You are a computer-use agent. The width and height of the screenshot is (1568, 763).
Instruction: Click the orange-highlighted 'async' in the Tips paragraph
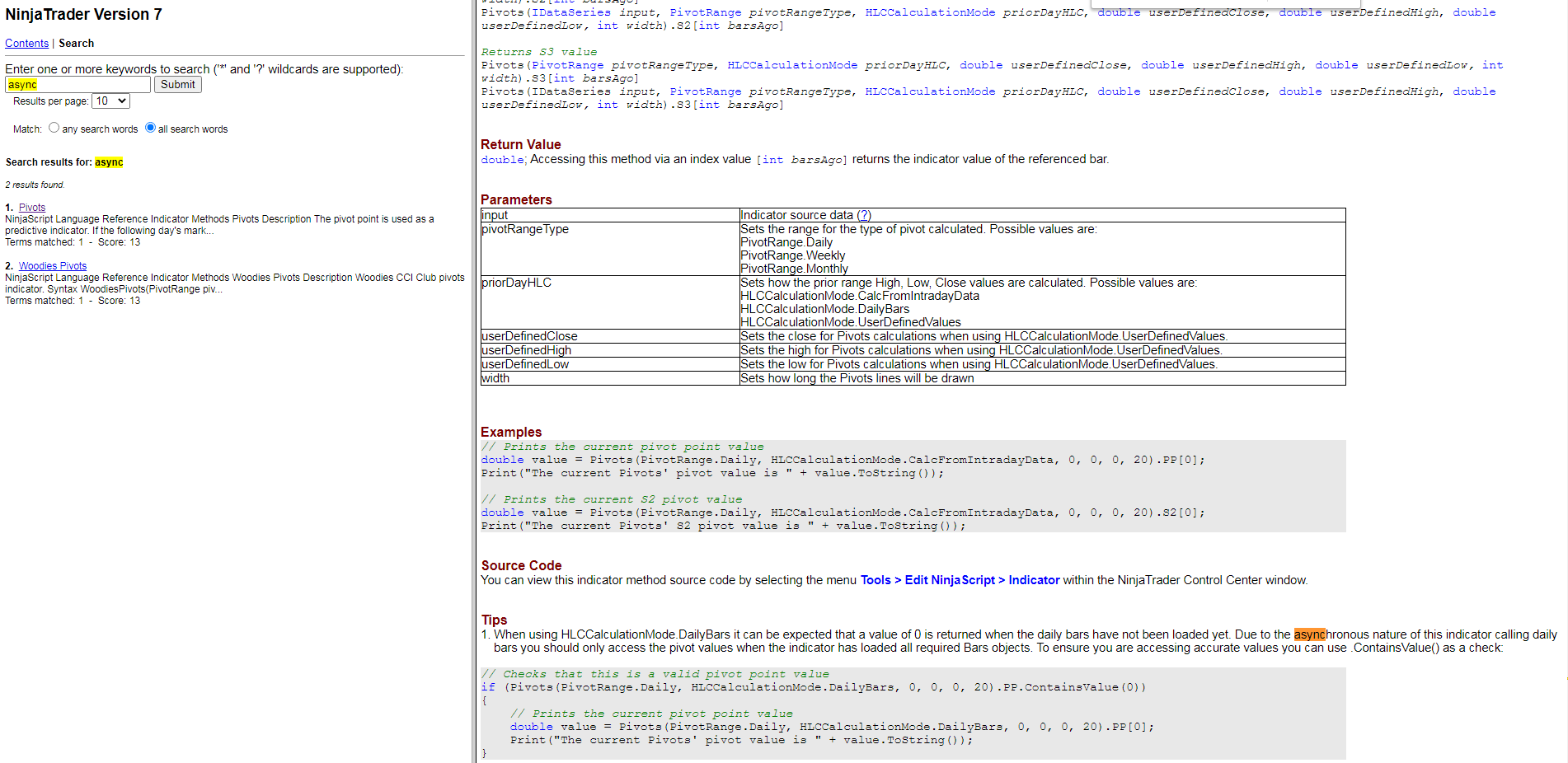[x=1309, y=634]
